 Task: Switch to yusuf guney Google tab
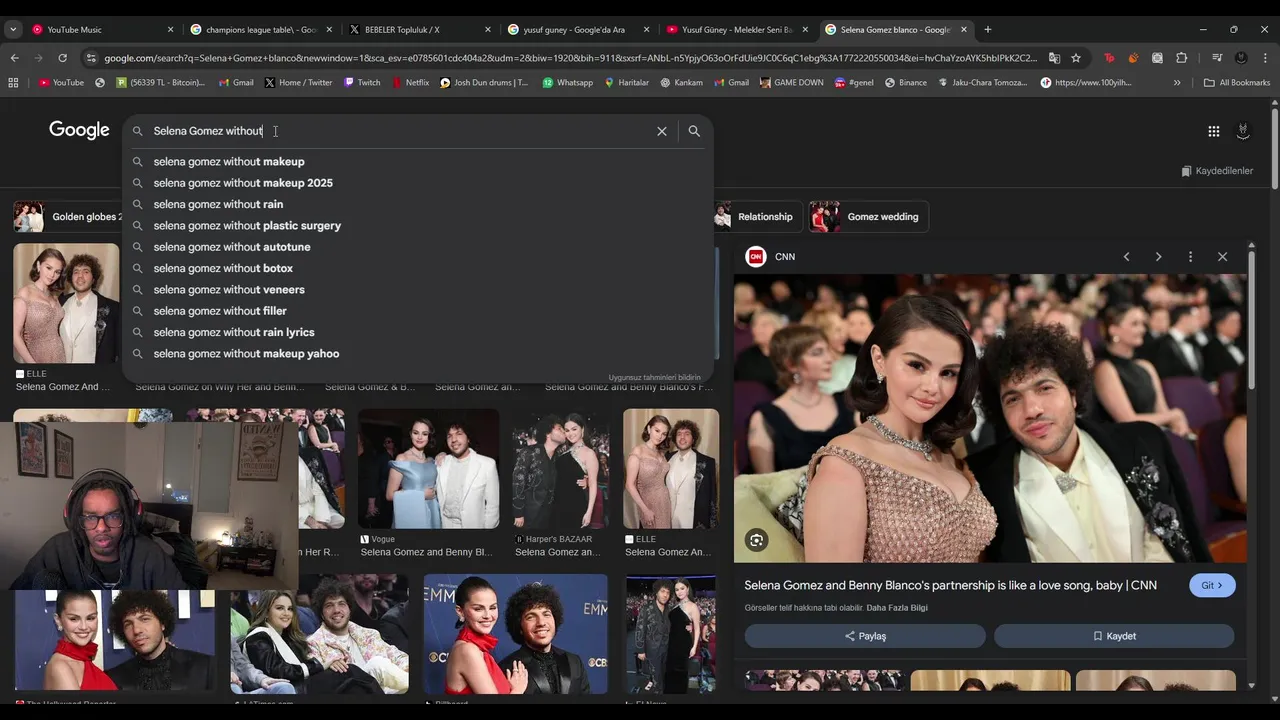tap(579, 30)
